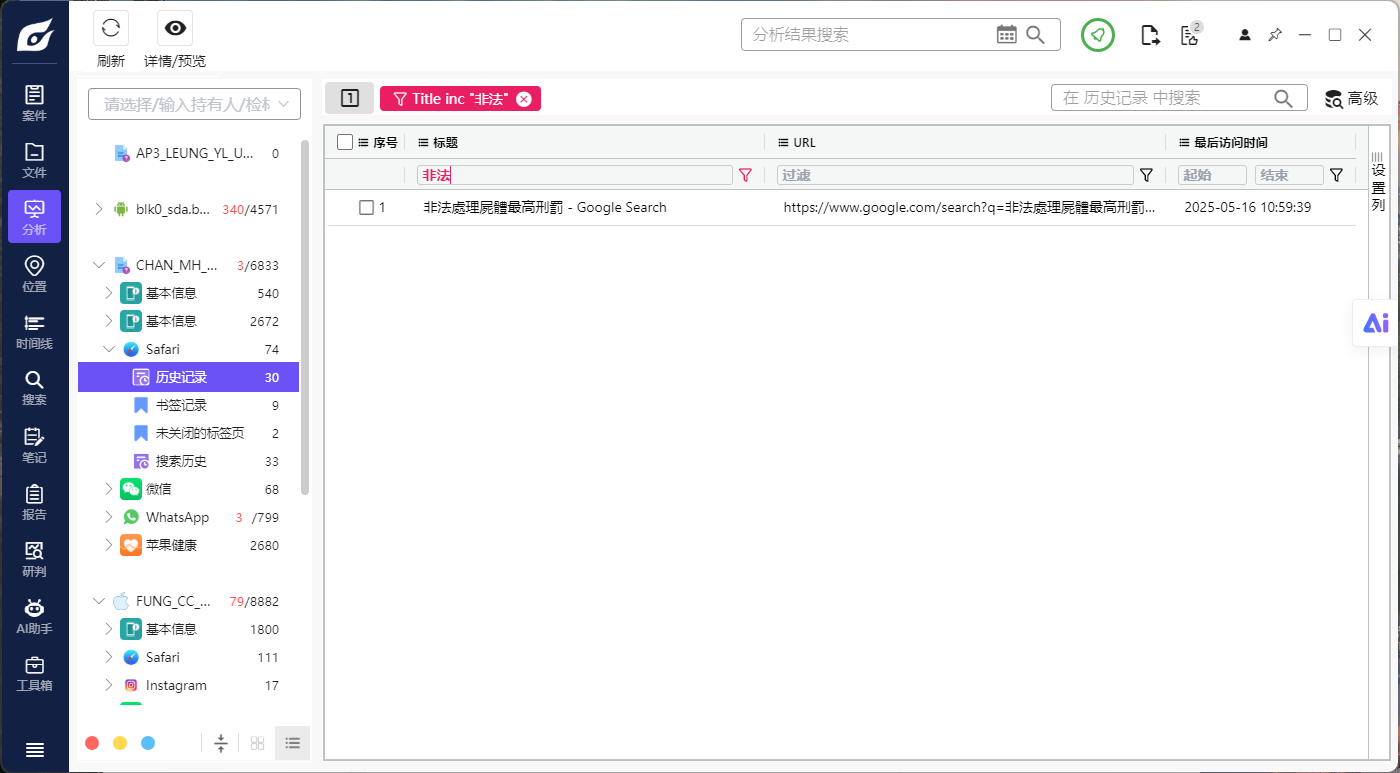
Task: Click the hamburger menu at sidebar bottom
Action: point(34,750)
